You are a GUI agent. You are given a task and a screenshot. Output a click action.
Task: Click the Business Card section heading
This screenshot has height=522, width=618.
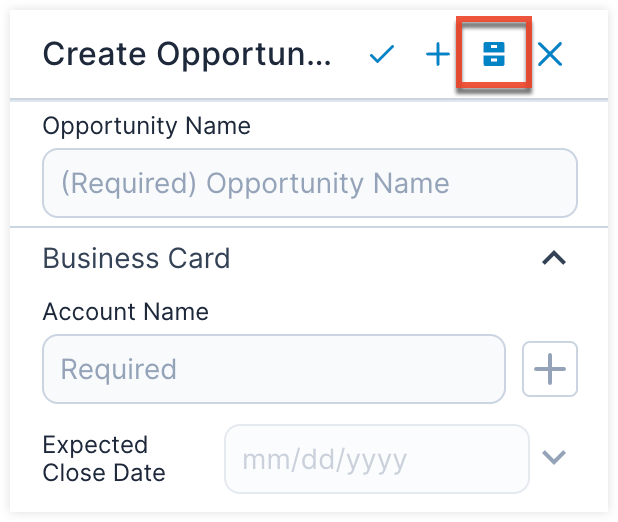click(137, 258)
